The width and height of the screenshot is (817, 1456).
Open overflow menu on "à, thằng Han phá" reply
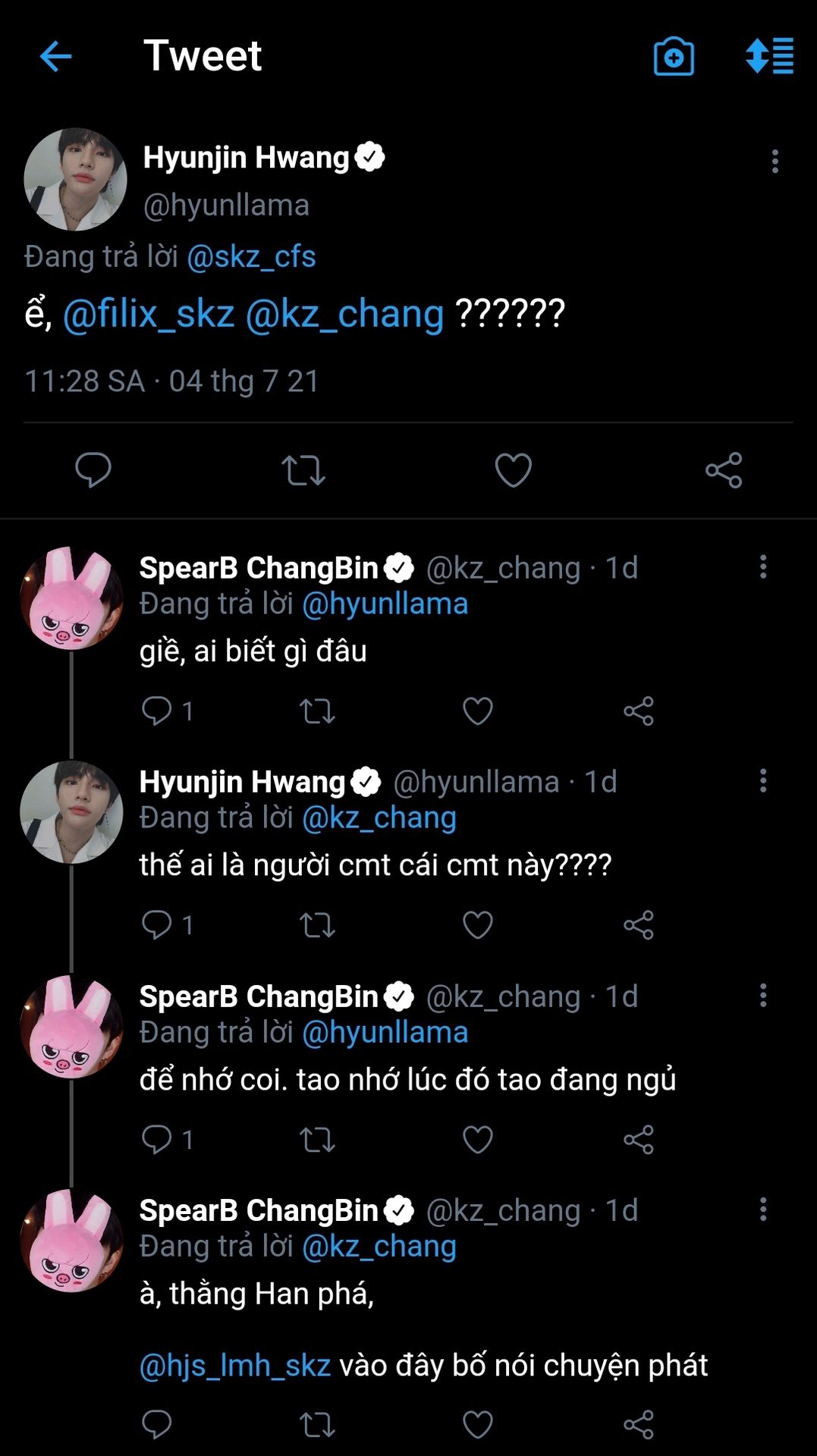click(x=763, y=1210)
